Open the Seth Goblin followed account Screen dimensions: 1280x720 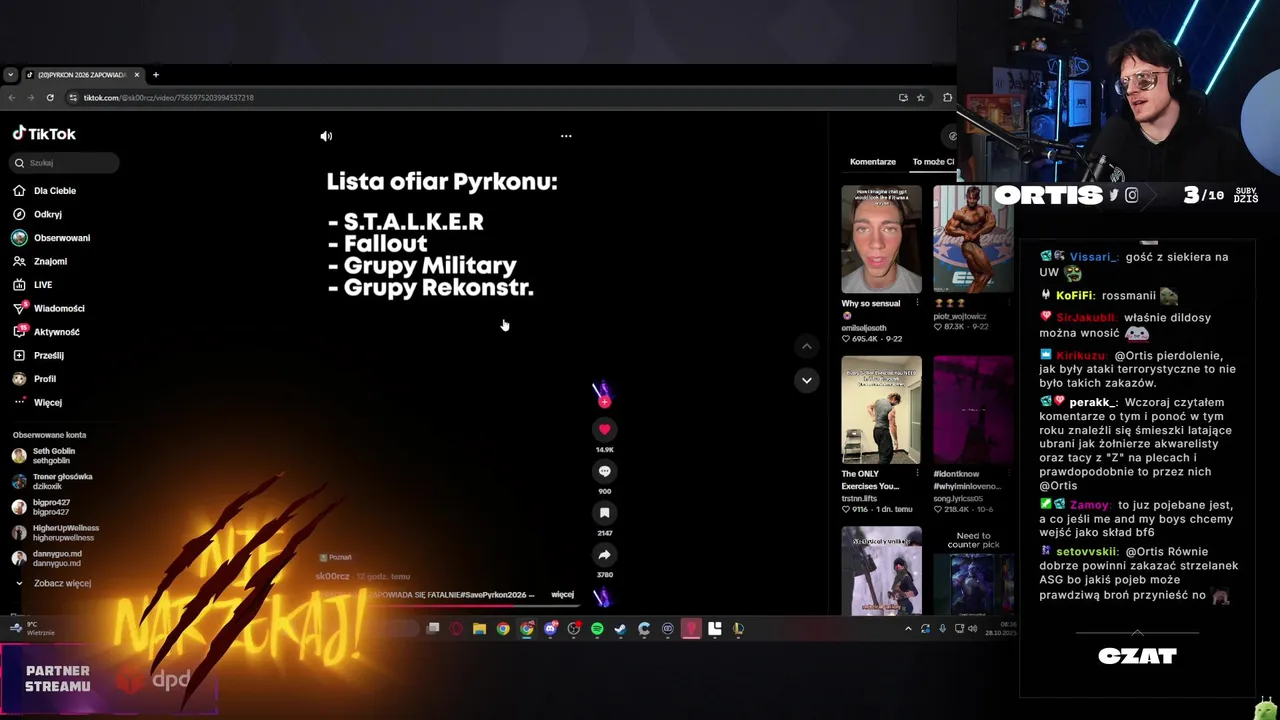(x=45, y=456)
